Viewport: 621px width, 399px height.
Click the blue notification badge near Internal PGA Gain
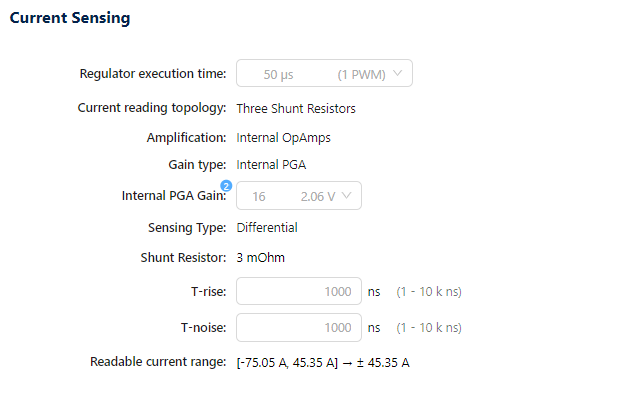226,185
